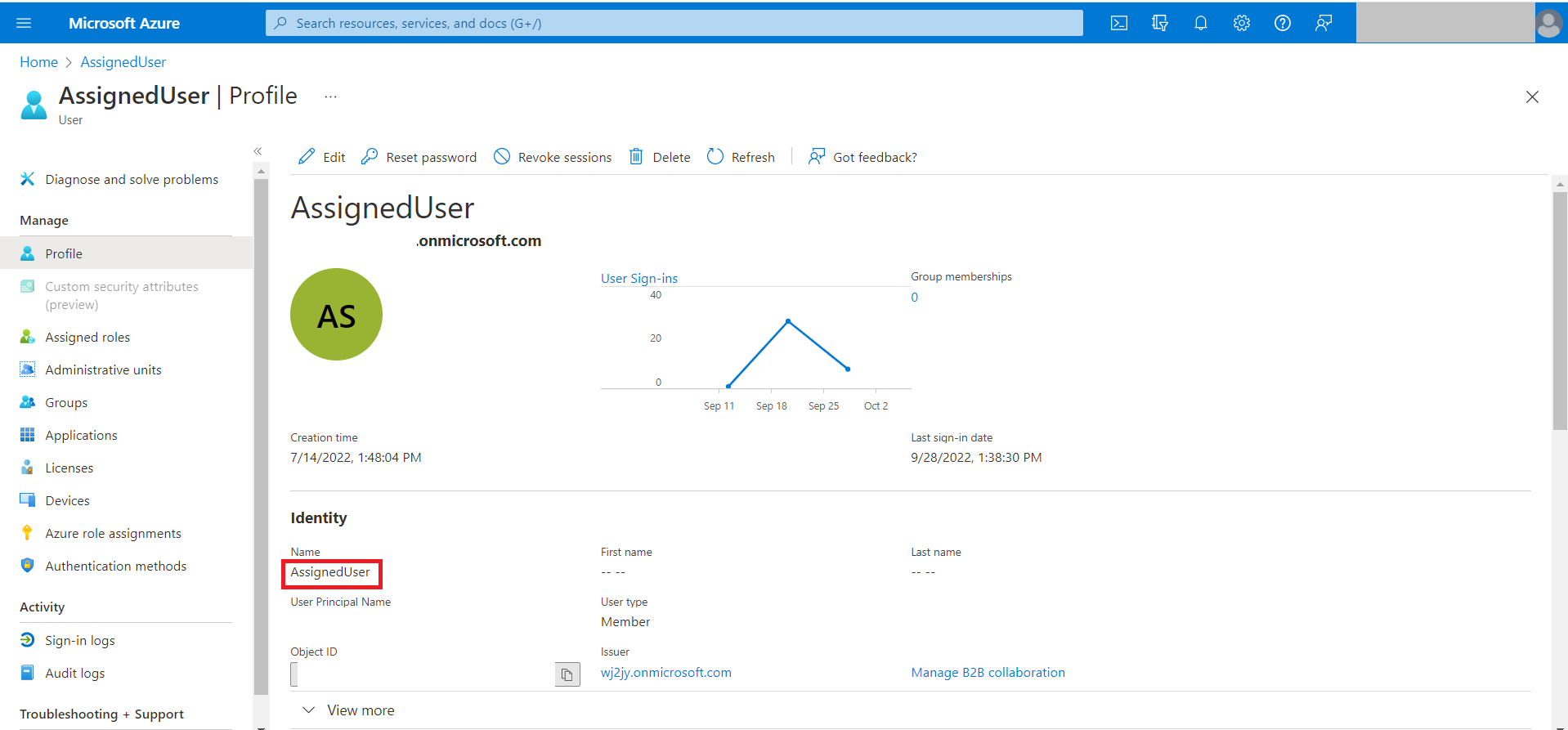Open the User Sign-ins chart link
This screenshot has width=1568, height=730.
(639, 278)
